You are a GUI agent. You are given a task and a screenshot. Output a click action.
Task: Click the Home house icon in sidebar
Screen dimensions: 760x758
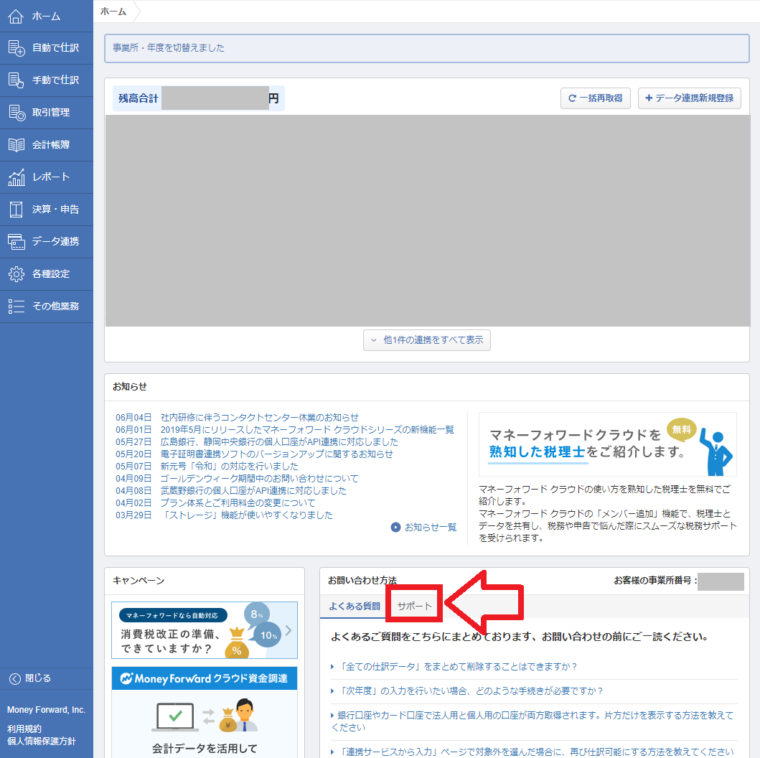16,16
